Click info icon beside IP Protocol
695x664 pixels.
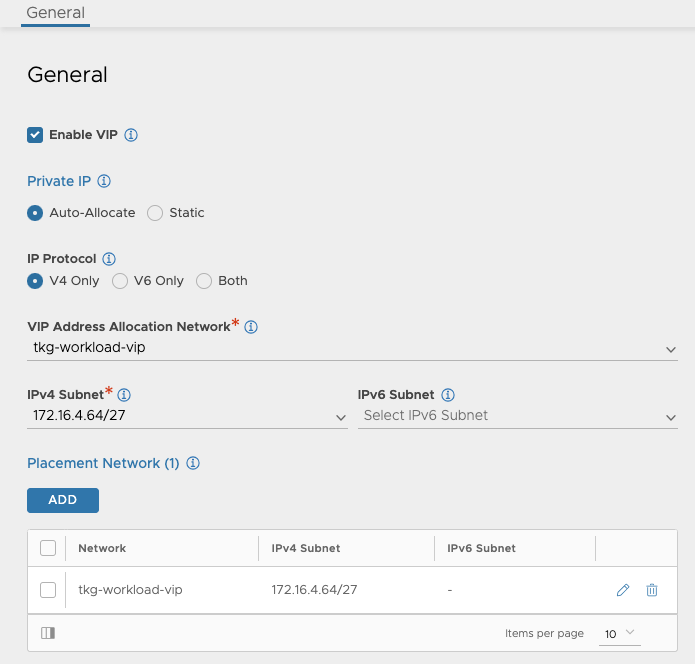110,259
